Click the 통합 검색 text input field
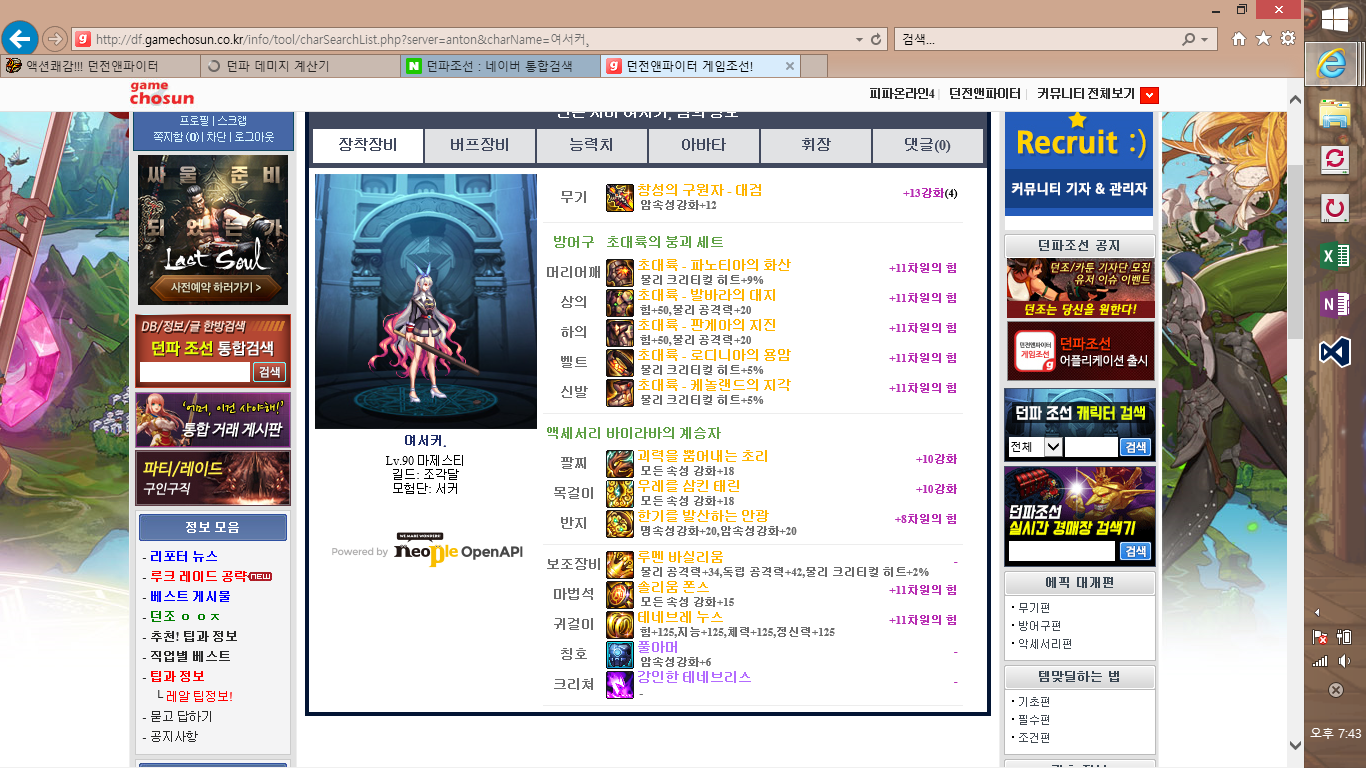 pyautogui.click(x=194, y=372)
